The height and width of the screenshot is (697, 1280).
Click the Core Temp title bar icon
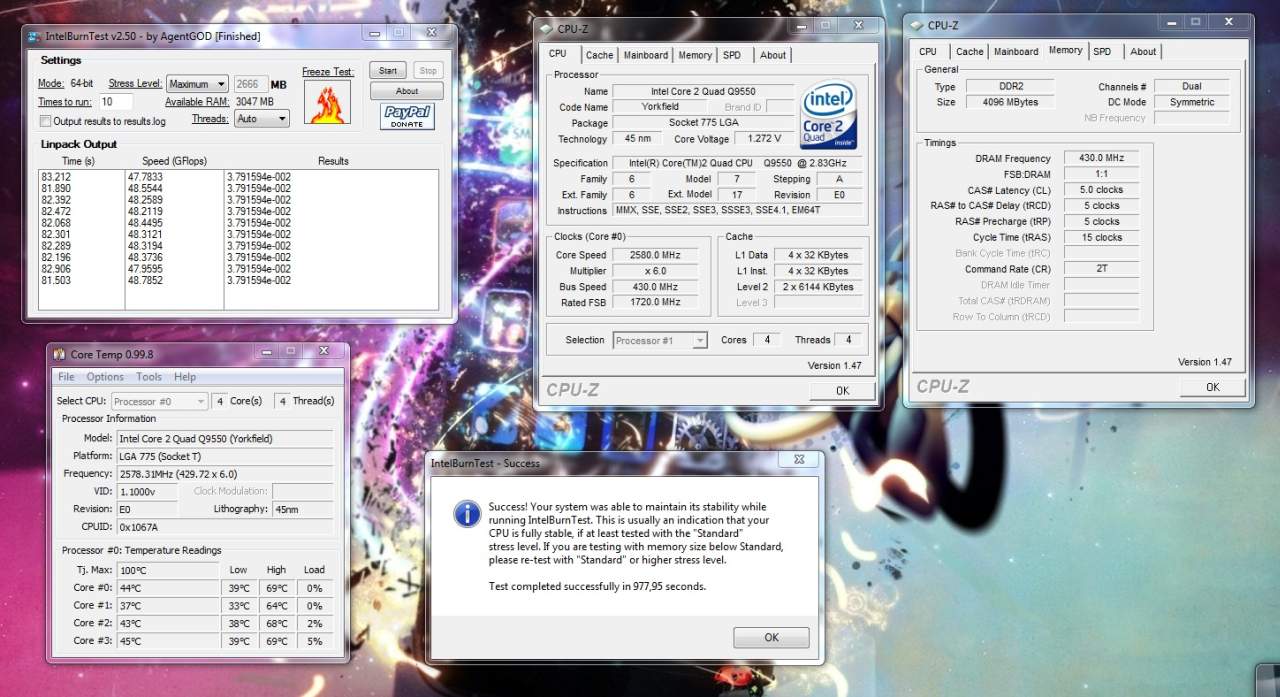pos(60,354)
